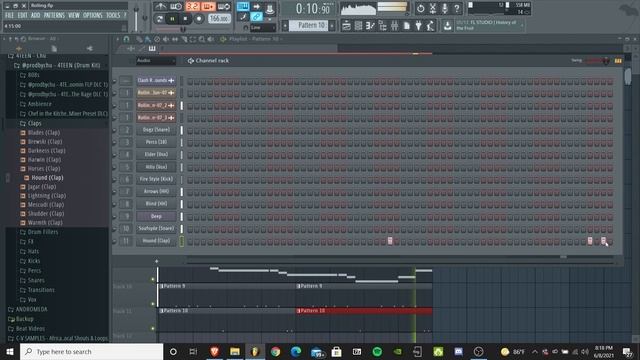Image resolution: width=640 pixels, height=360 pixels.
Task: Open the ADD menu
Action: (36, 15)
